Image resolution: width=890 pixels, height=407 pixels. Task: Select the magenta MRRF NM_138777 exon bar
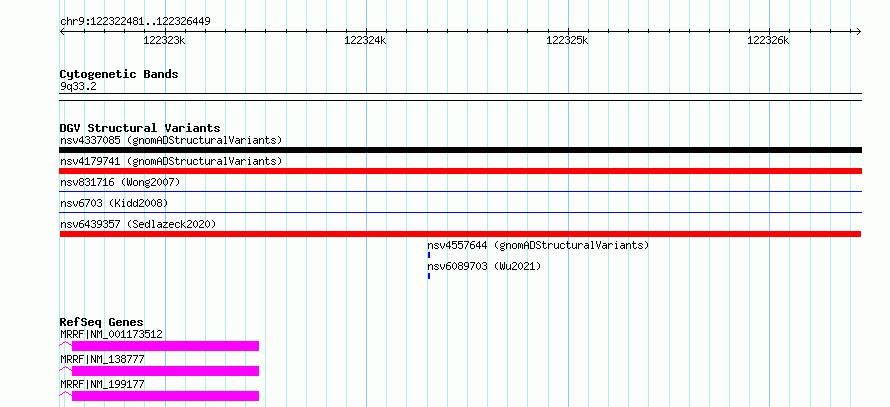pos(165,371)
